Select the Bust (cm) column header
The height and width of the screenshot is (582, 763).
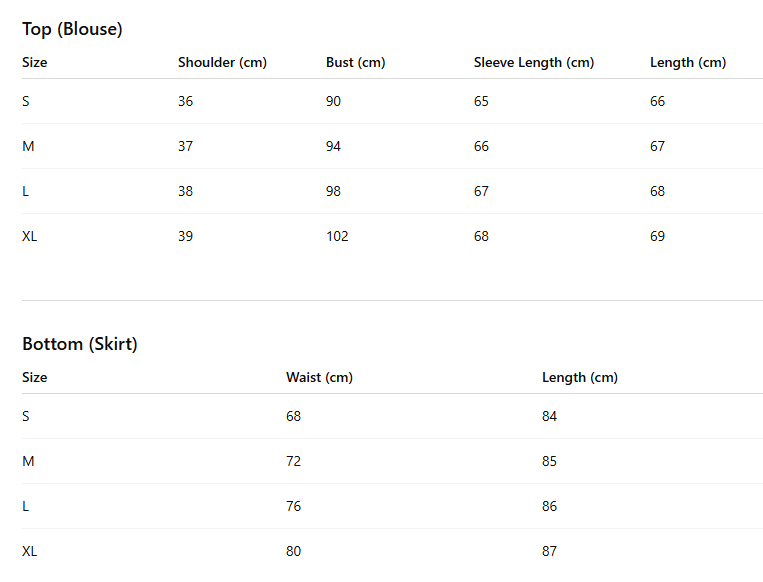coord(355,62)
